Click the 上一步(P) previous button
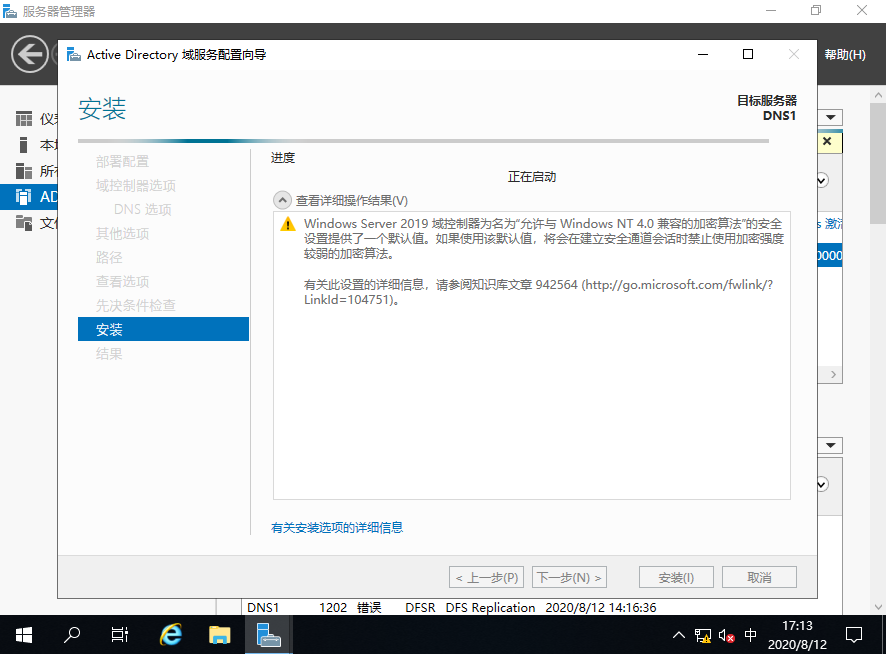Image resolution: width=886 pixels, height=654 pixels. pyautogui.click(x=487, y=577)
